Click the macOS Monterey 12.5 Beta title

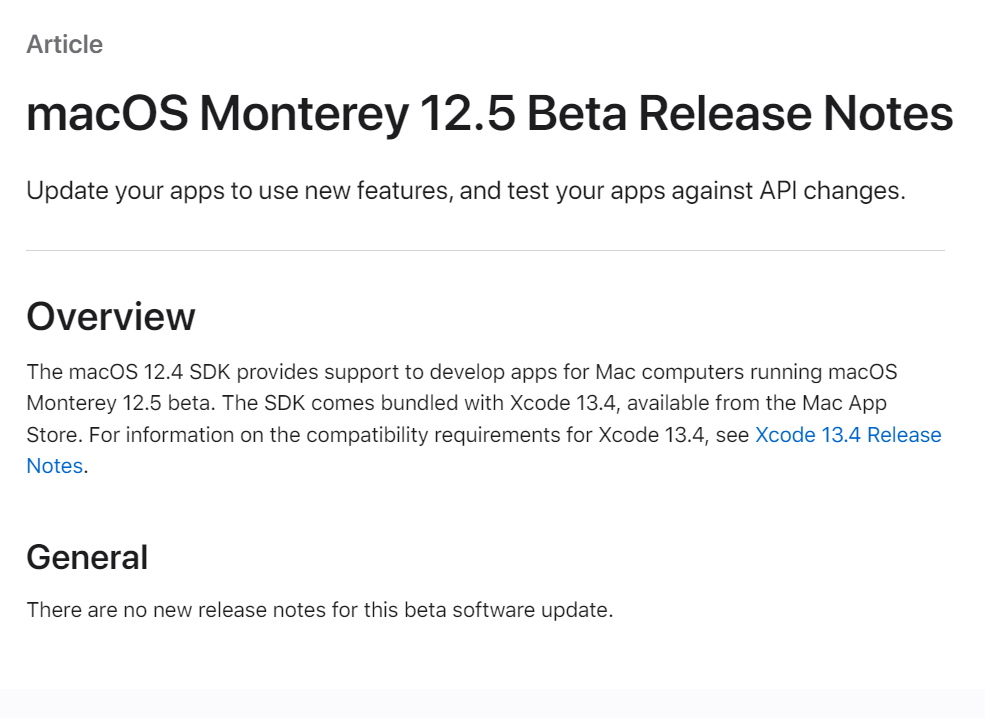tap(490, 114)
